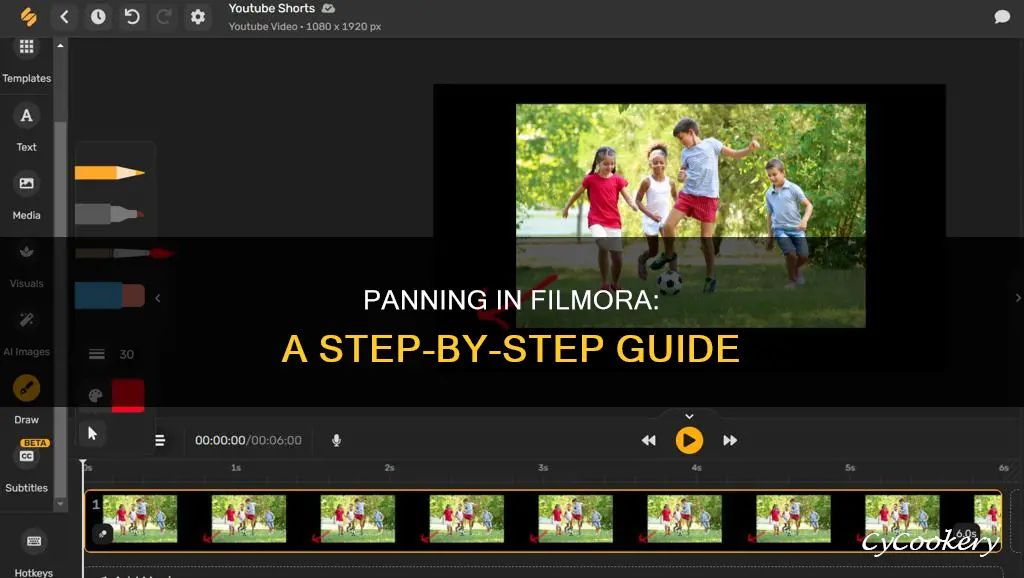Viewport: 1024px width, 578px height.
Task: Open the Templates panel
Action: click(x=26, y=62)
